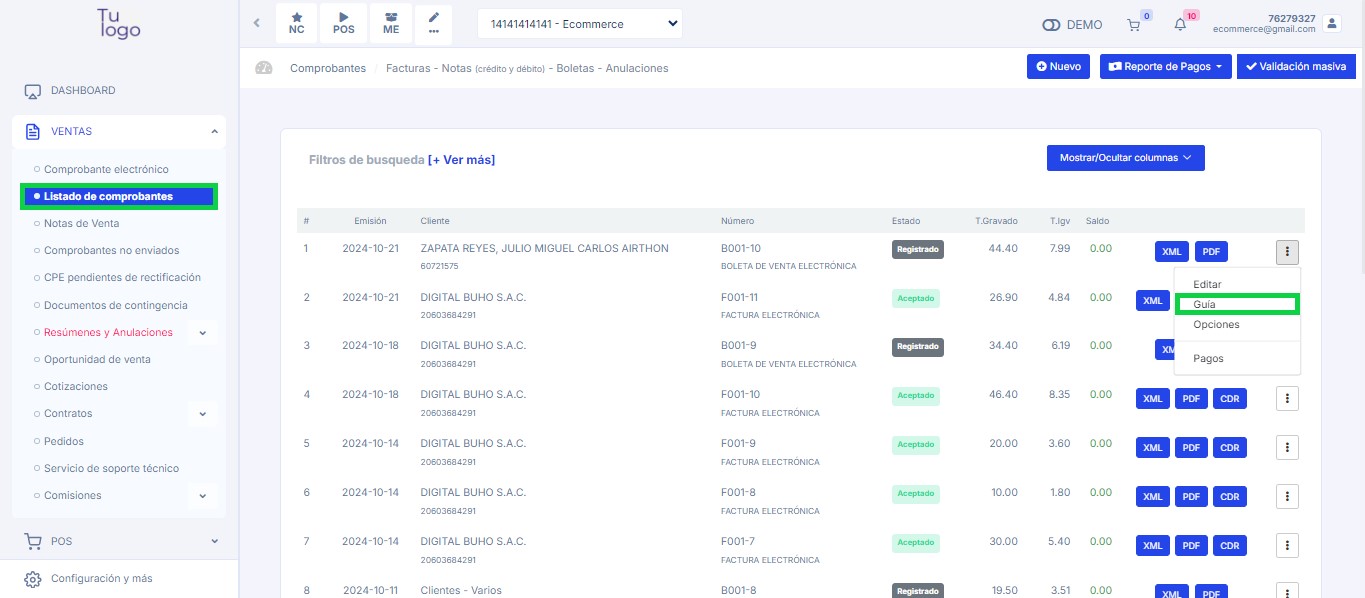The width and height of the screenshot is (1365, 598).
Task: Expand Resúmenes y Anulaciones submenu
Action: coord(202,332)
